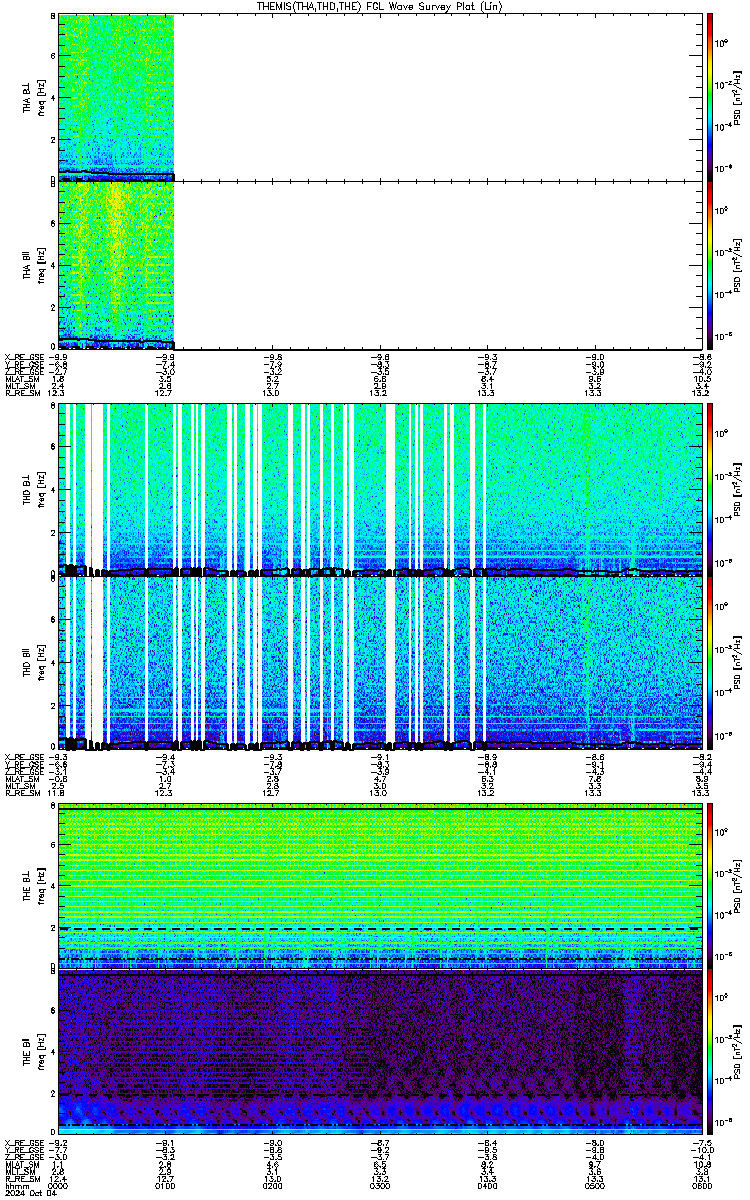The image size is (750, 1200).
Task: Select the THD B⊥ spectrogram panel
Action: 380,489
